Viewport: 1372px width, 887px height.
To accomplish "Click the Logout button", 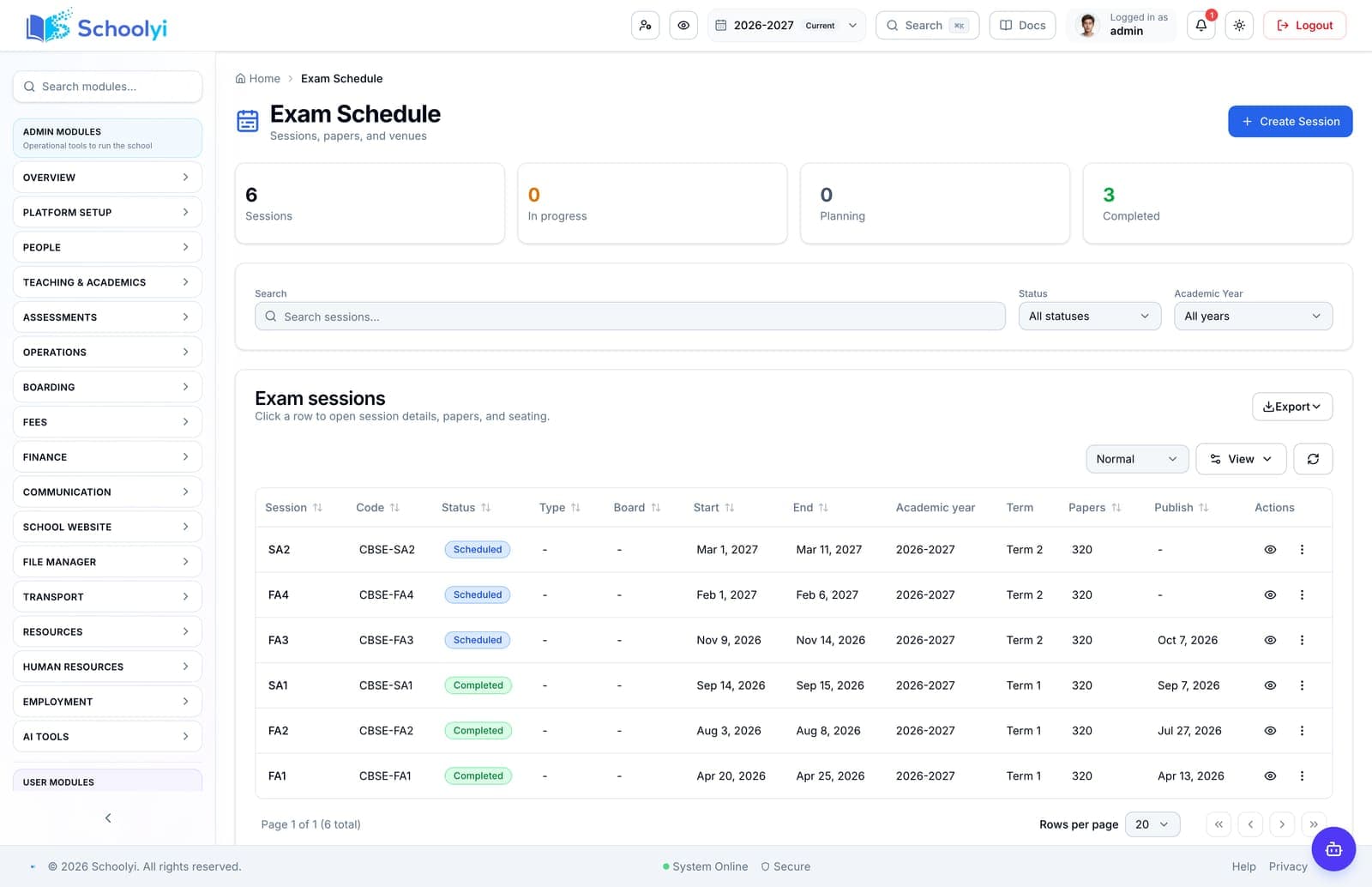I will pyautogui.click(x=1304, y=26).
